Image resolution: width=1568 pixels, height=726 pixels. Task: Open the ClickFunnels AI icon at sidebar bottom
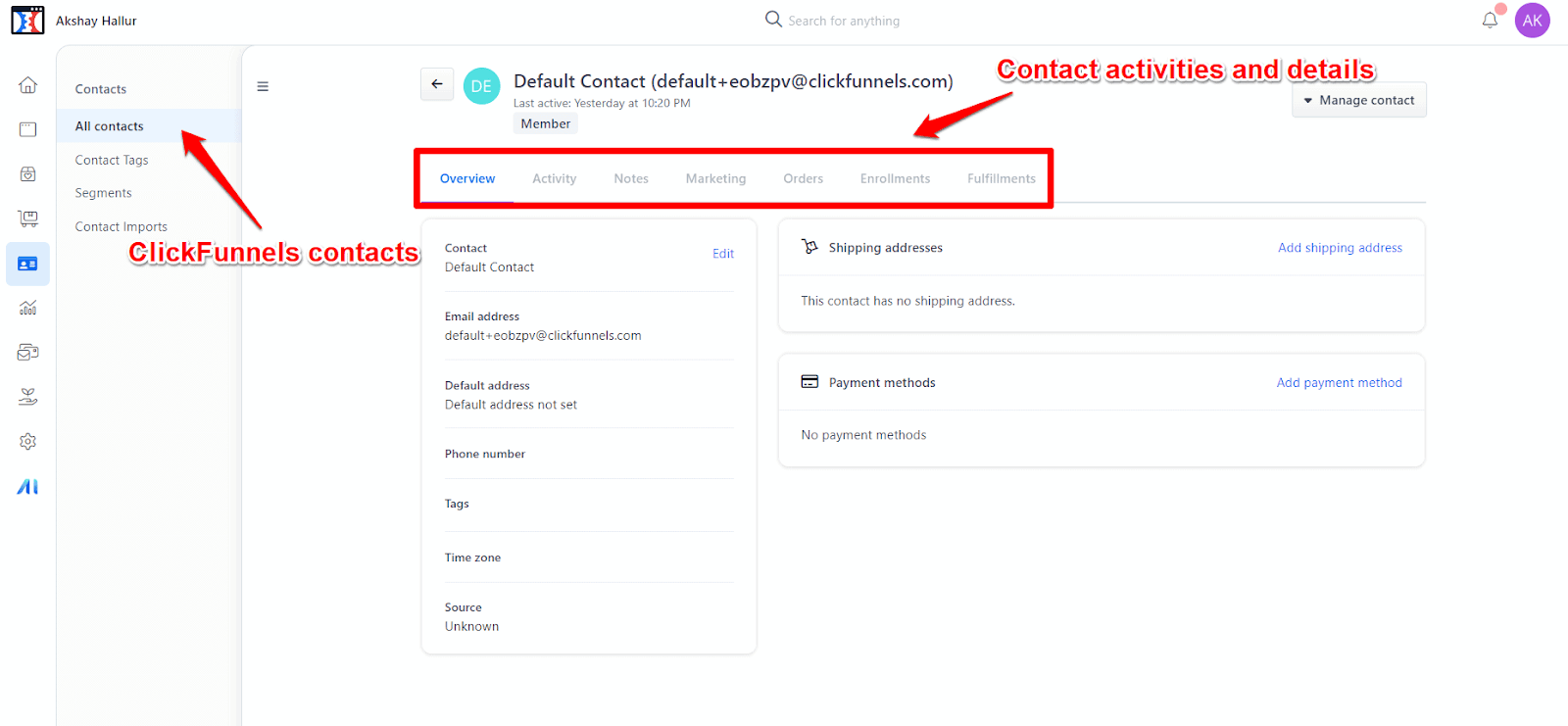(x=27, y=485)
